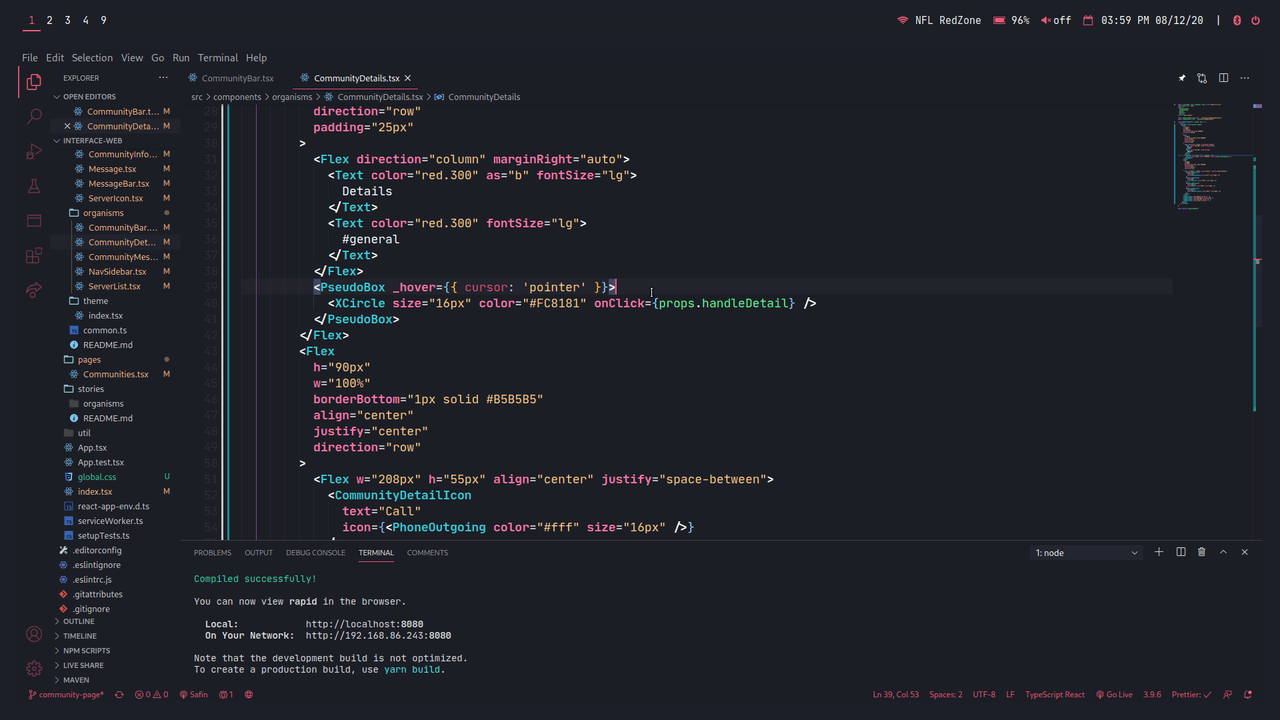1280x720 pixels.
Task: Kill the terminal with trash icon
Action: click(x=1202, y=552)
